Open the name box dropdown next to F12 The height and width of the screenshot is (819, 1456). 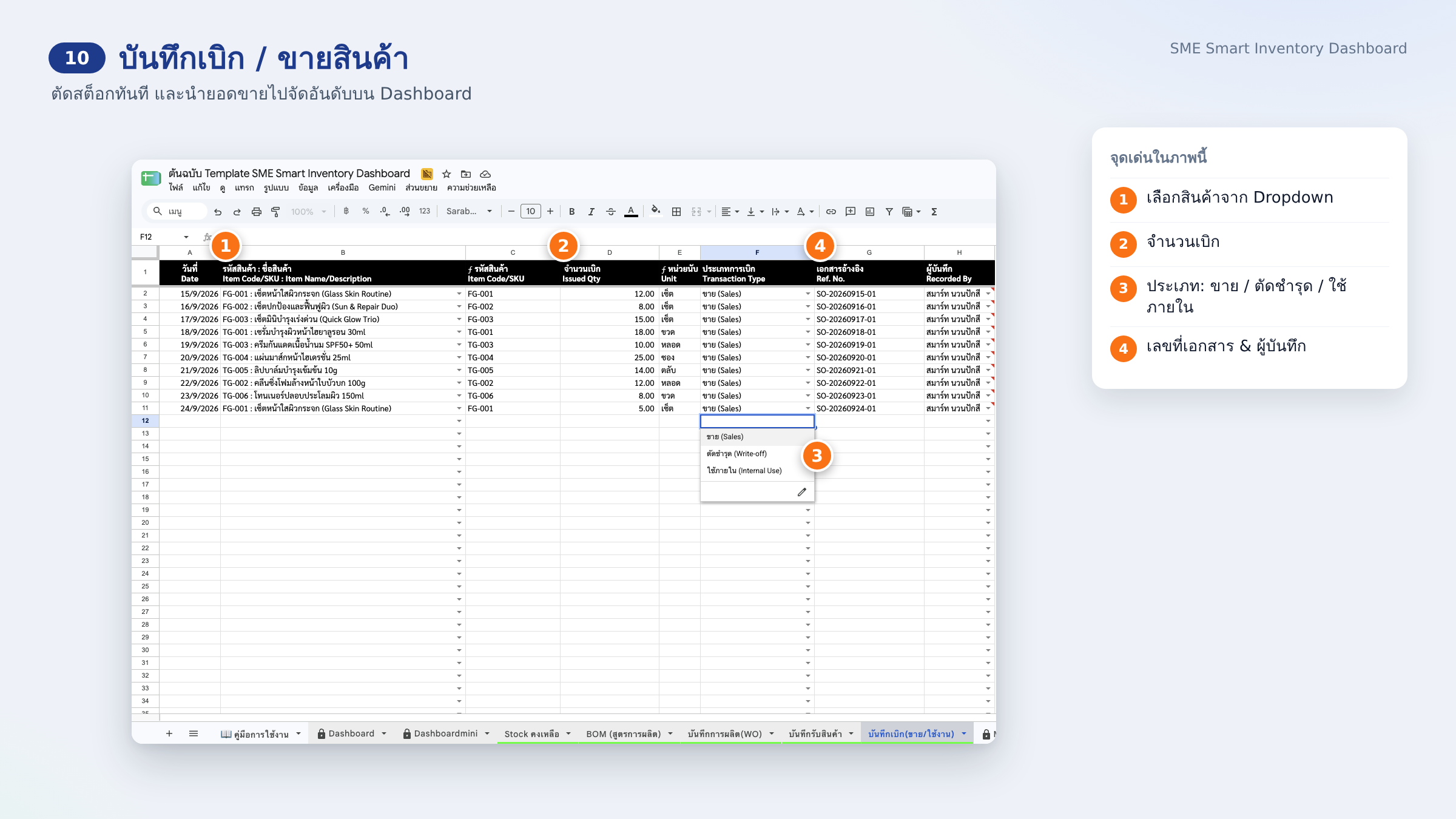pyautogui.click(x=186, y=237)
